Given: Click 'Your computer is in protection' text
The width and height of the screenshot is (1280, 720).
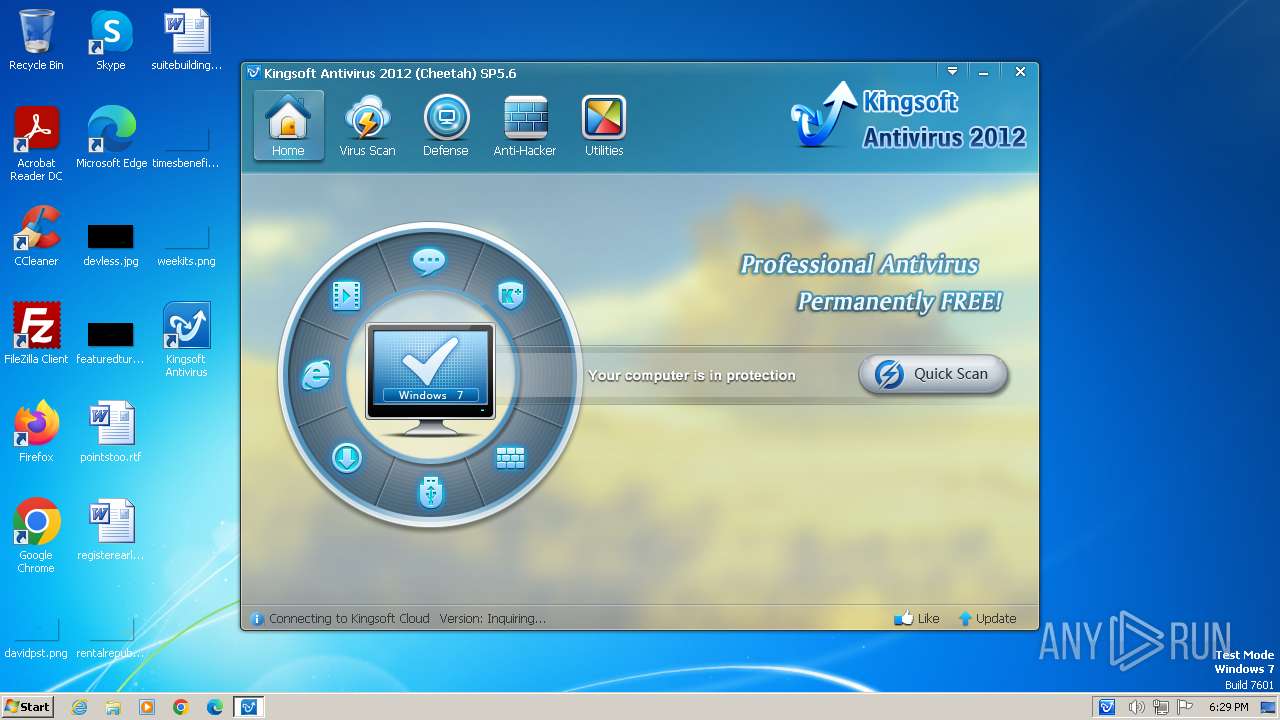Looking at the screenshot, I should 692,375.
